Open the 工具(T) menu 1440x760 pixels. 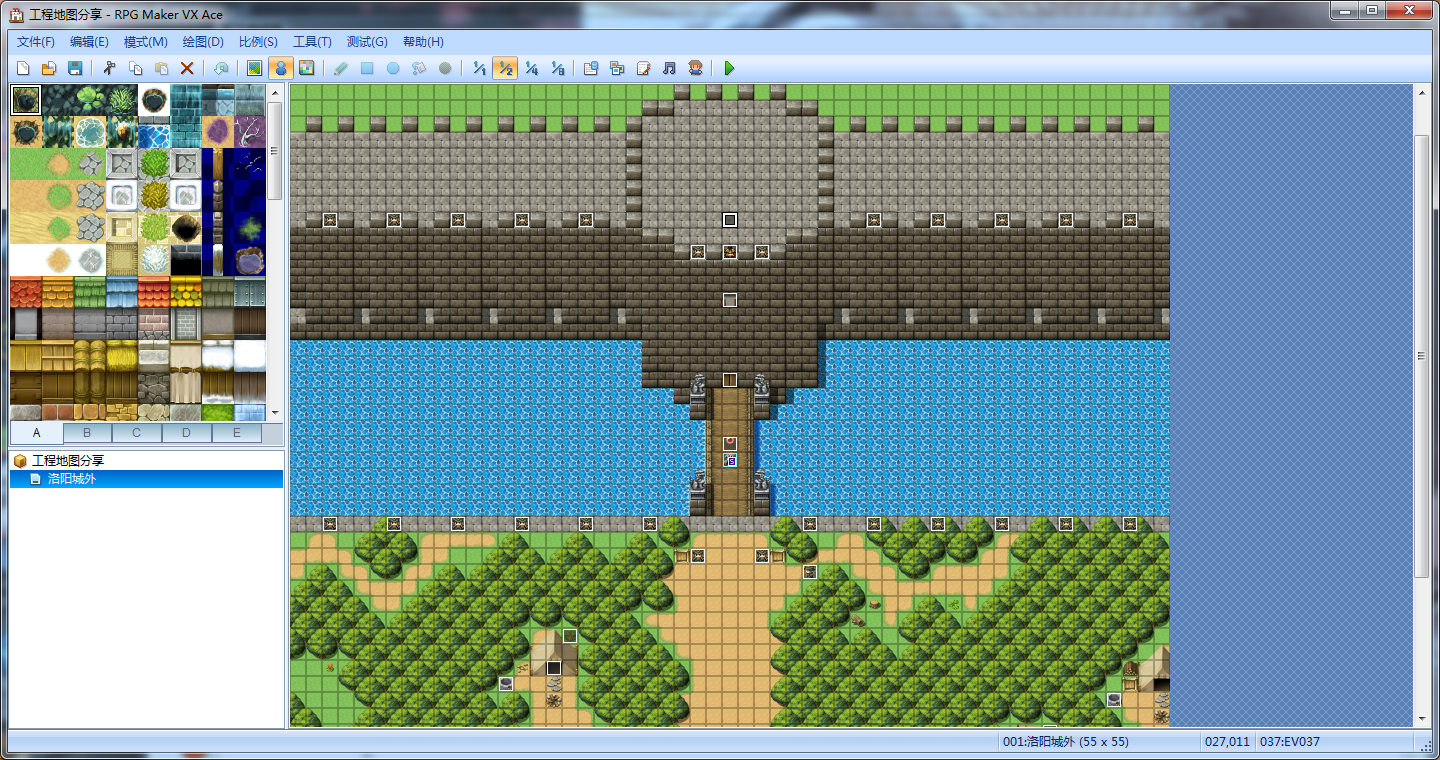[x=312, y=42]
